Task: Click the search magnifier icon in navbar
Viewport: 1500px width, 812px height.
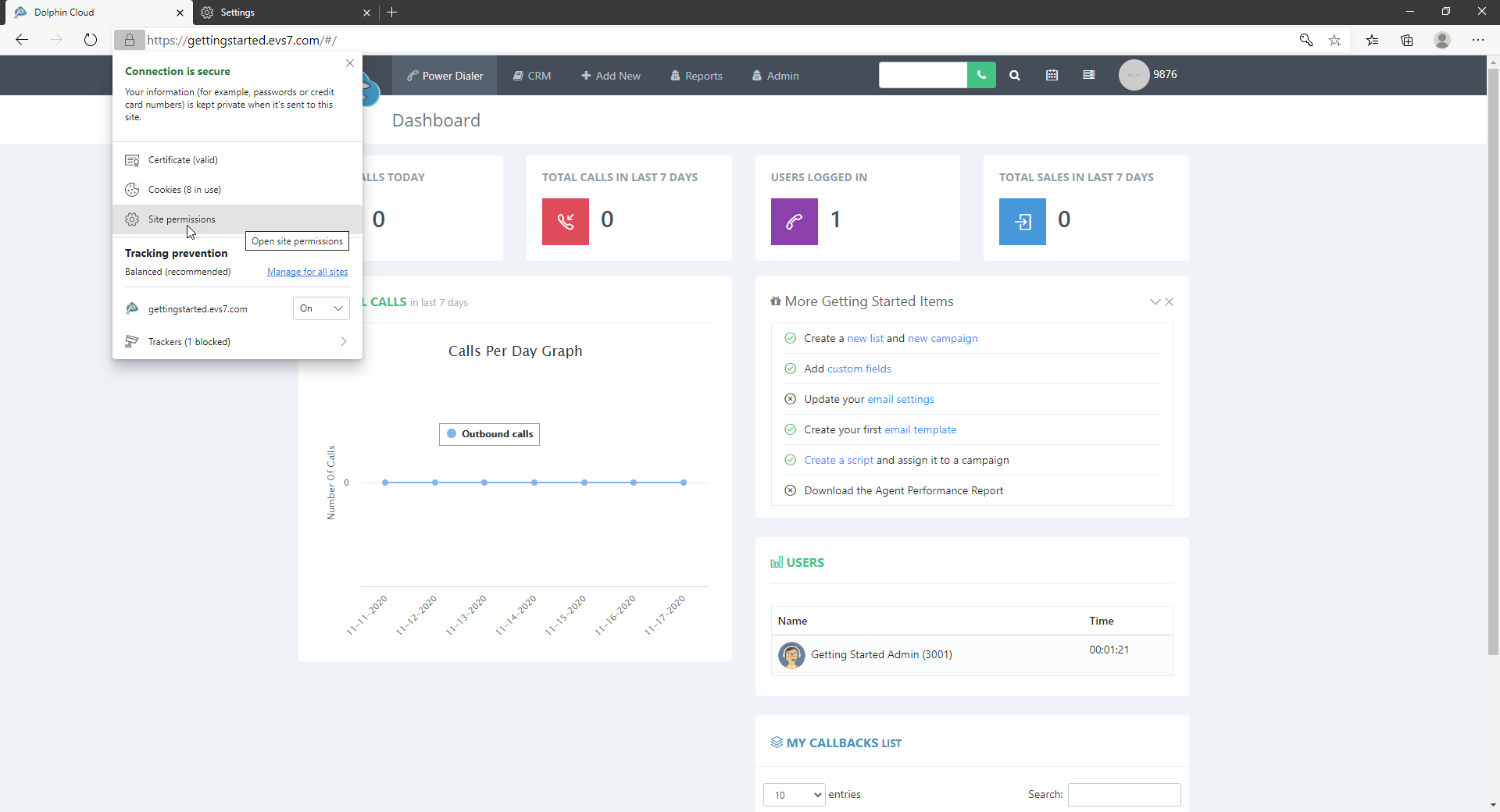Action: [1015, 76]
